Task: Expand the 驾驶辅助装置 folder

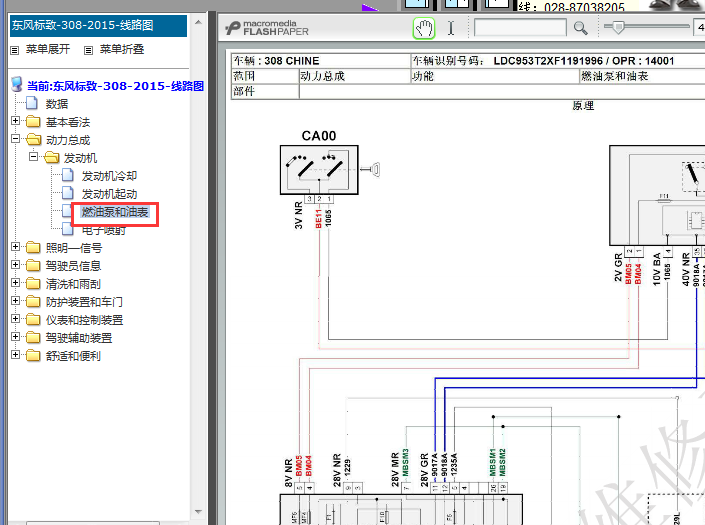Action: pyautogui.click(x=15, y=337)
